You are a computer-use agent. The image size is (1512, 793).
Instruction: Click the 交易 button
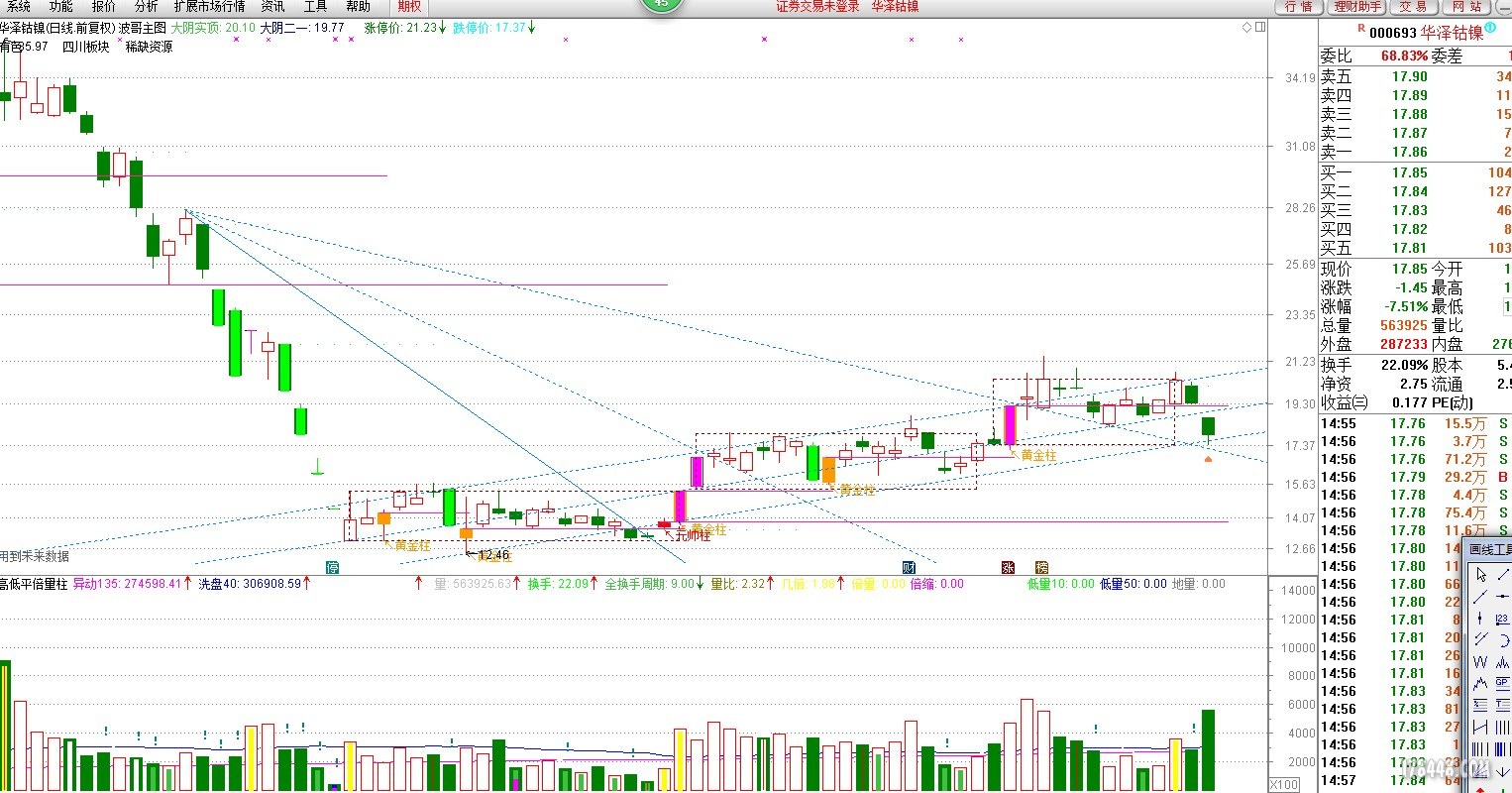coord(1413,7)
